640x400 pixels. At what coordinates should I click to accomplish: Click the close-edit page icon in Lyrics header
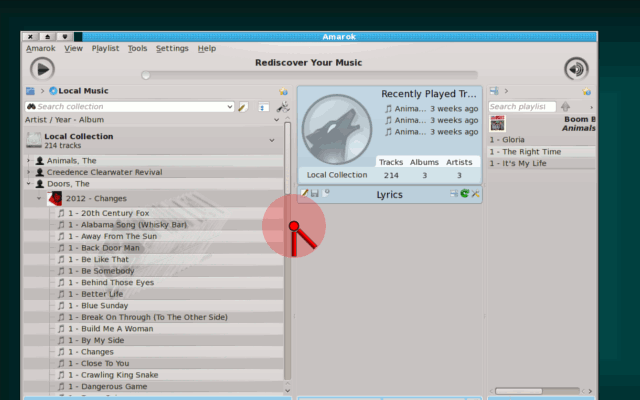(325, 193)
